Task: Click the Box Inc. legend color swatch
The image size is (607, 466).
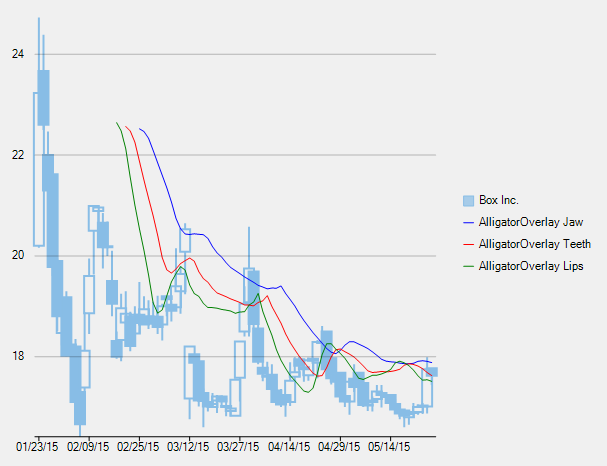Action: pos(469,200)
